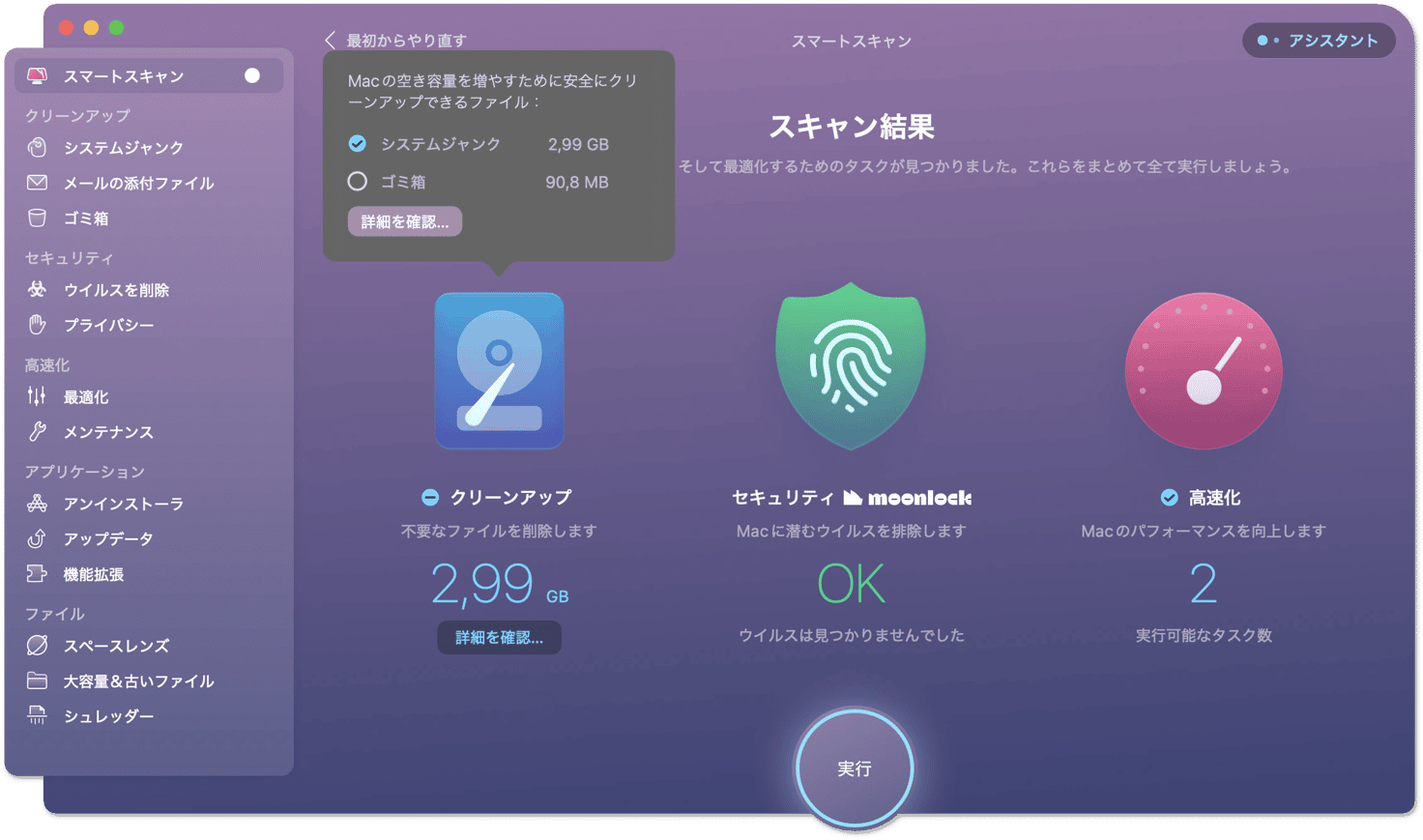Viewport: 1423px width, 840px height.
Task: Click the green fingerprint shield icon
Action: [x=851, y=366]
